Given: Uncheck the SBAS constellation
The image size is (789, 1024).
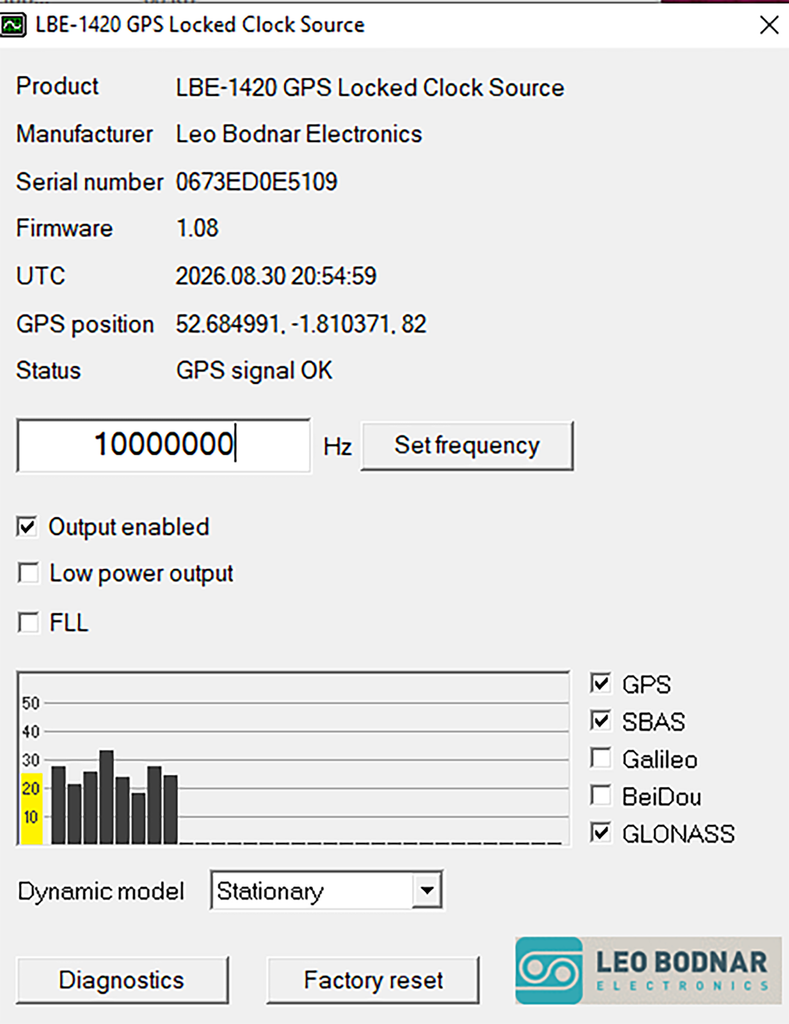Looking at the screenshot, I should click(x=600, y=720).
